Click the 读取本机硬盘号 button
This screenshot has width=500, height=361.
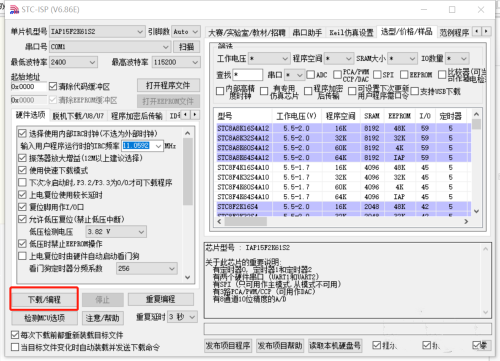click(335, 346)
